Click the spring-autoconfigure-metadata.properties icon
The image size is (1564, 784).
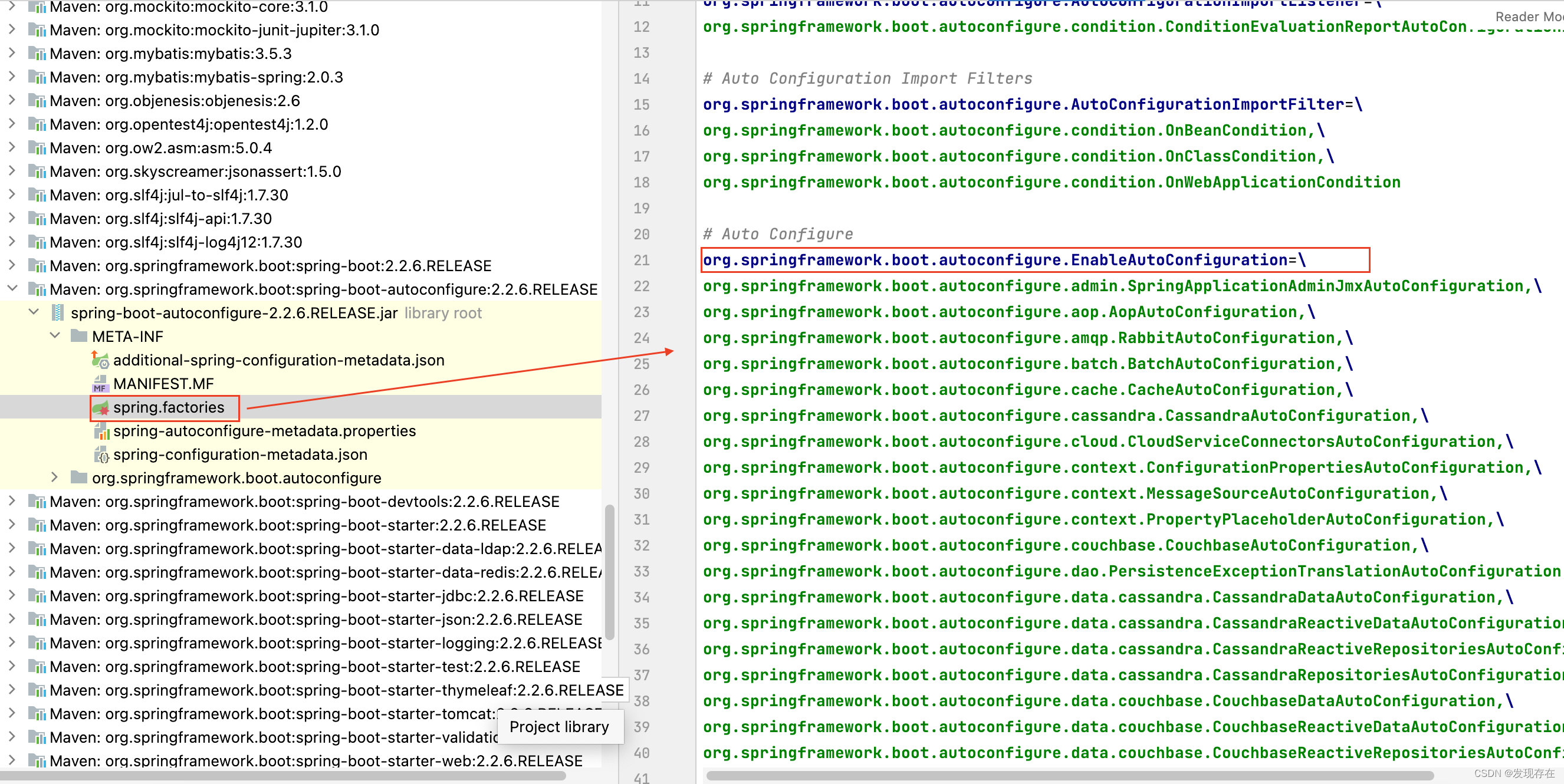point(101,431)
